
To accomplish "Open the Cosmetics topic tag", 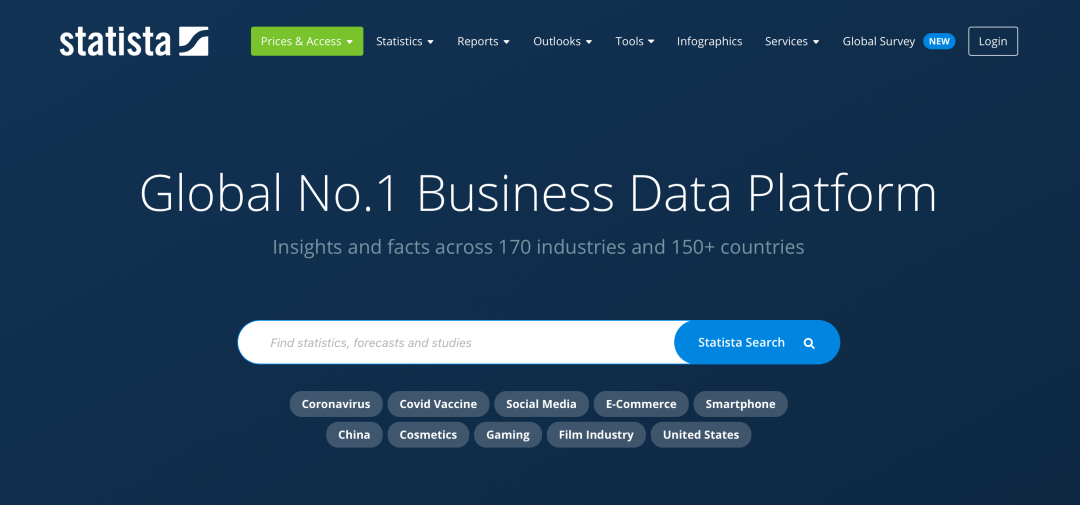I will pyautogui.click(x=428, y=435).
